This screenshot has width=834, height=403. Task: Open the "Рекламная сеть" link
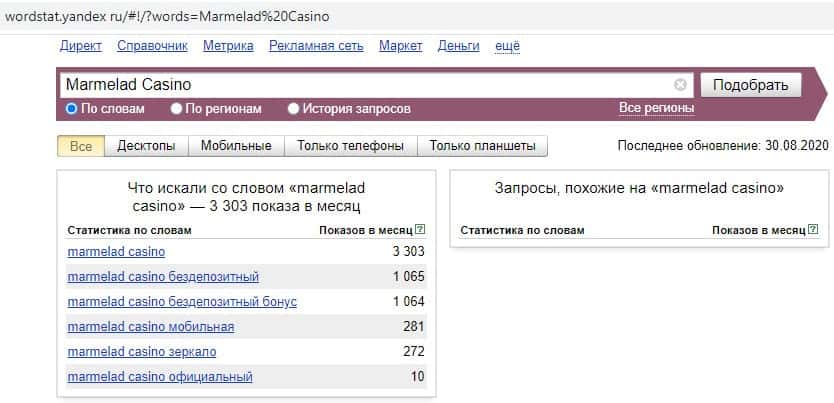pyautogui.click(x=317, y=46)
